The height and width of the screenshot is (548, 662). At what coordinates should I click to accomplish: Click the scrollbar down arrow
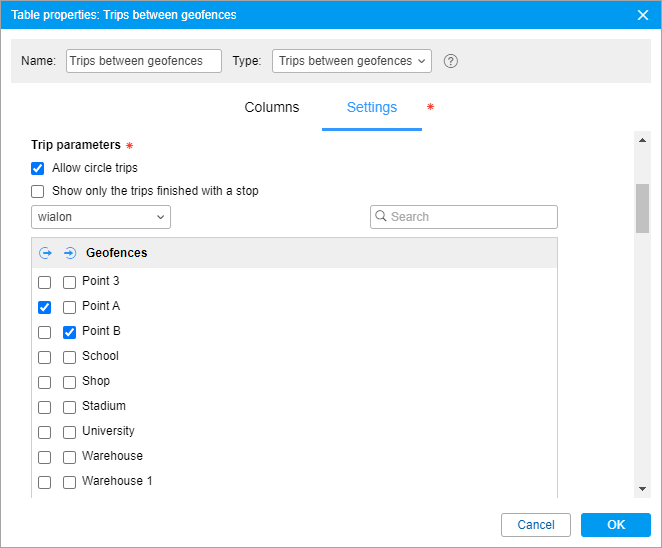[642, 488]
